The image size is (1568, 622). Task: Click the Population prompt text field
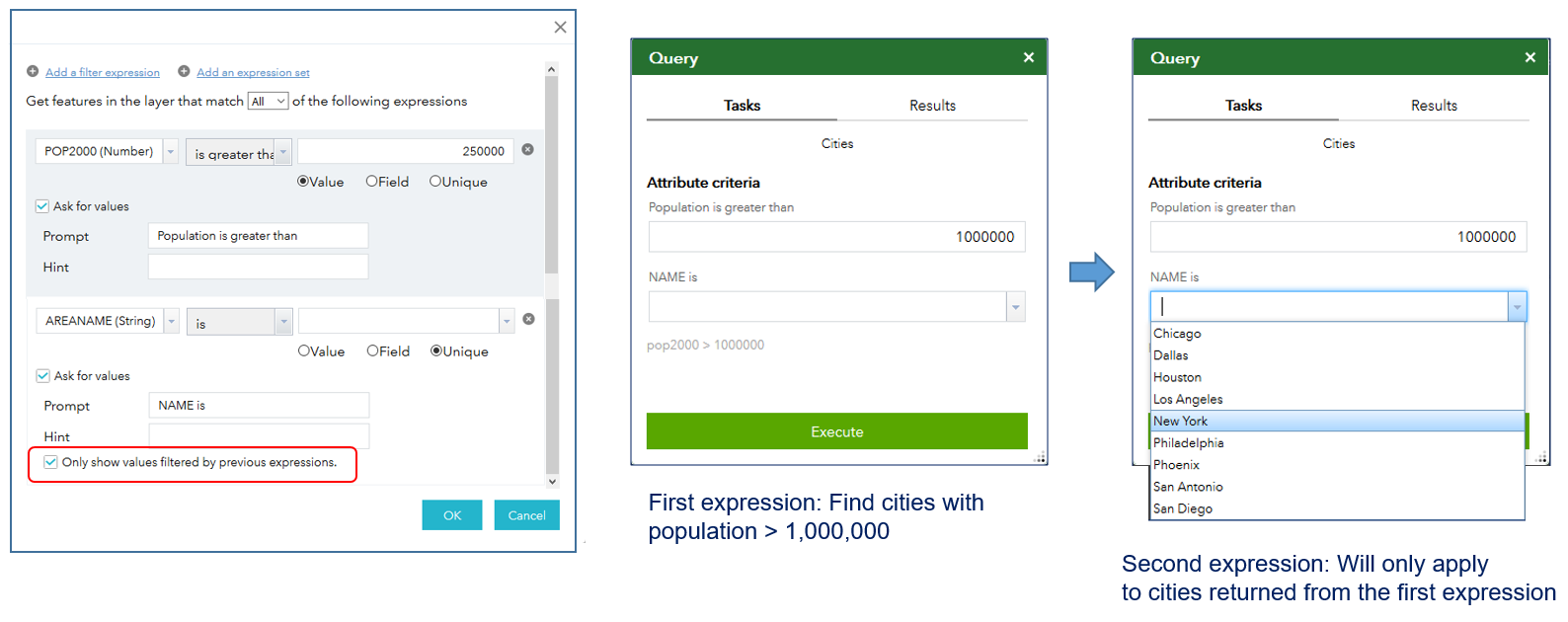tap(258, 236)
